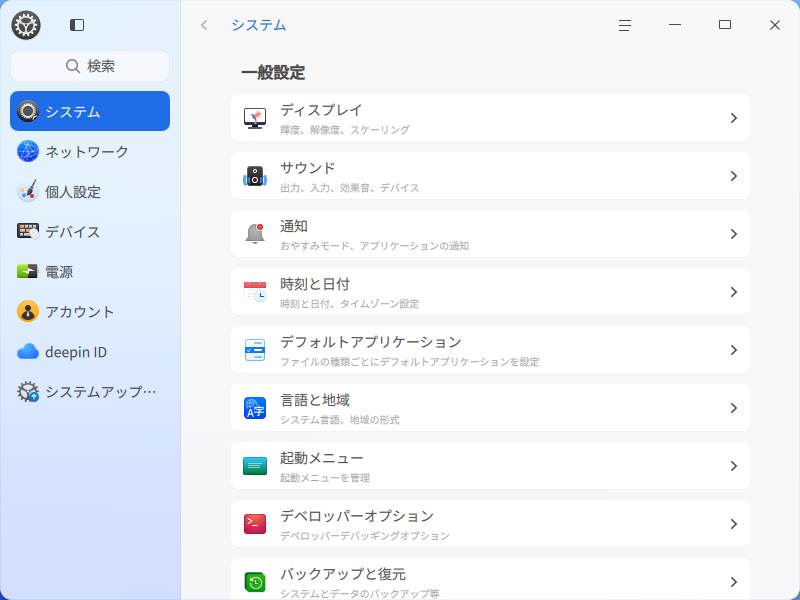Select デバイス in the sidebar

90,231
